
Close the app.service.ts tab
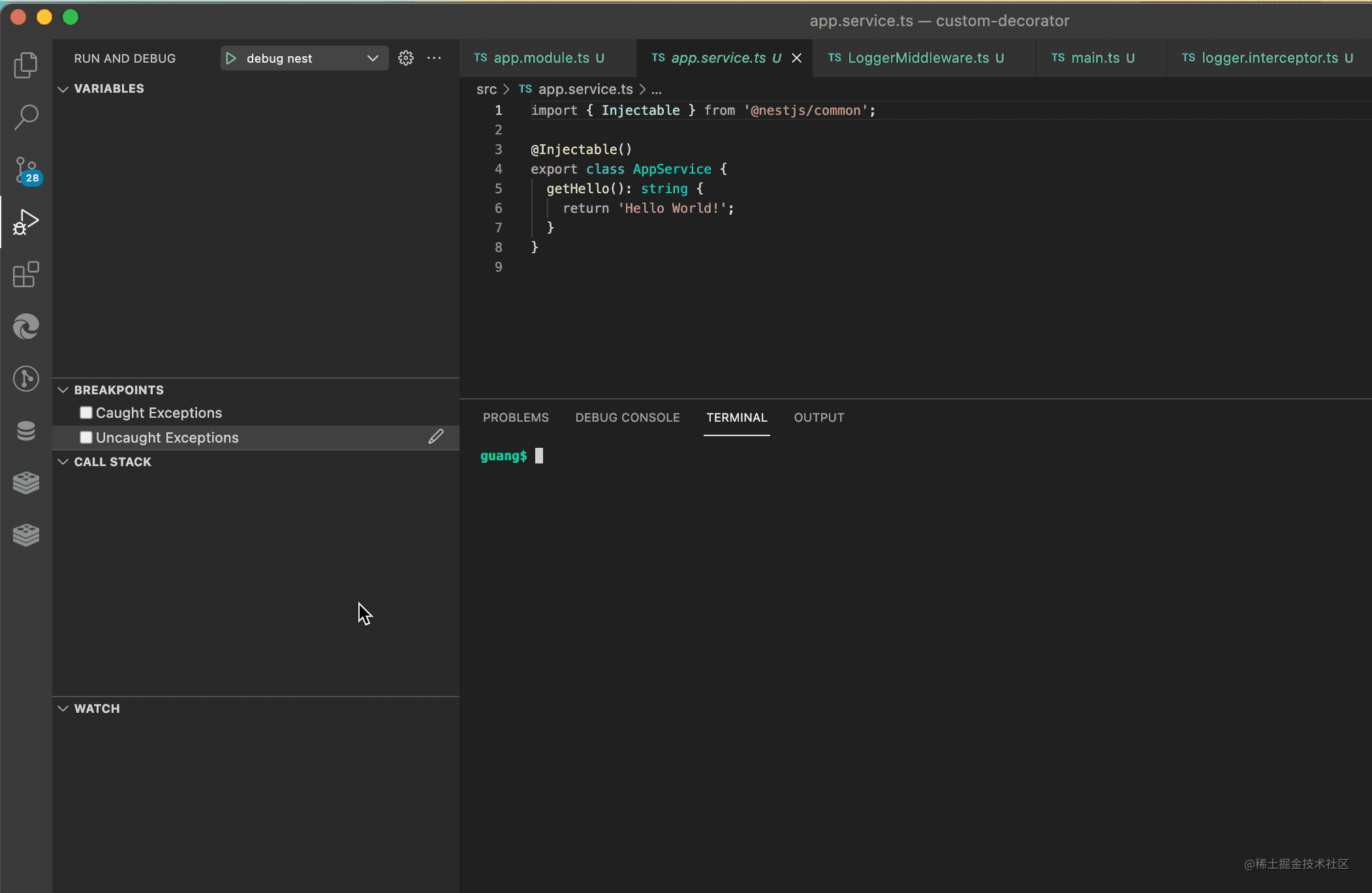[x=797, y=58]
